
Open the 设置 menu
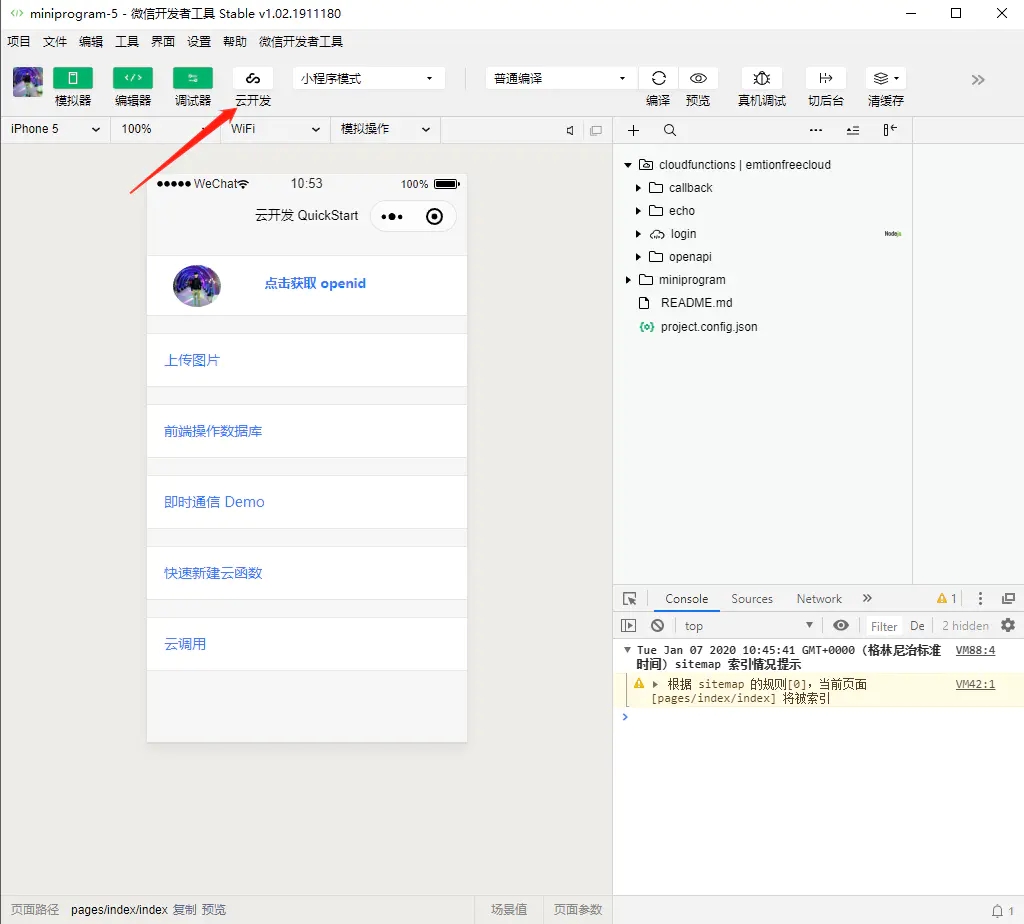point(199,42)
